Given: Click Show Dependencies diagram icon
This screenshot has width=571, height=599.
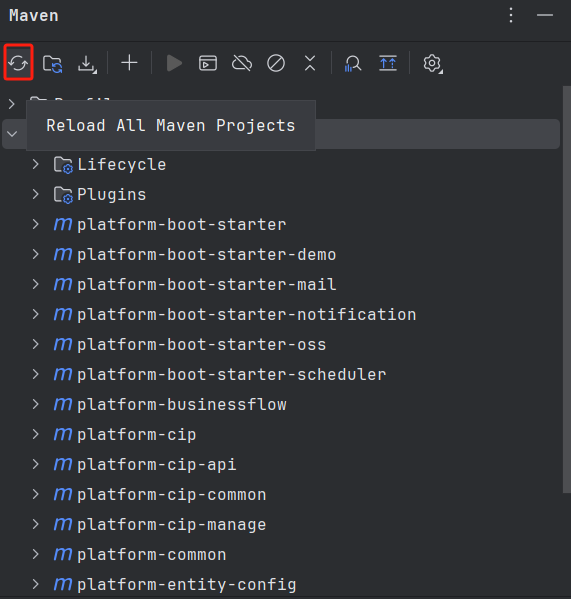Looking at the screenshot, I should (x=388, y=63).
